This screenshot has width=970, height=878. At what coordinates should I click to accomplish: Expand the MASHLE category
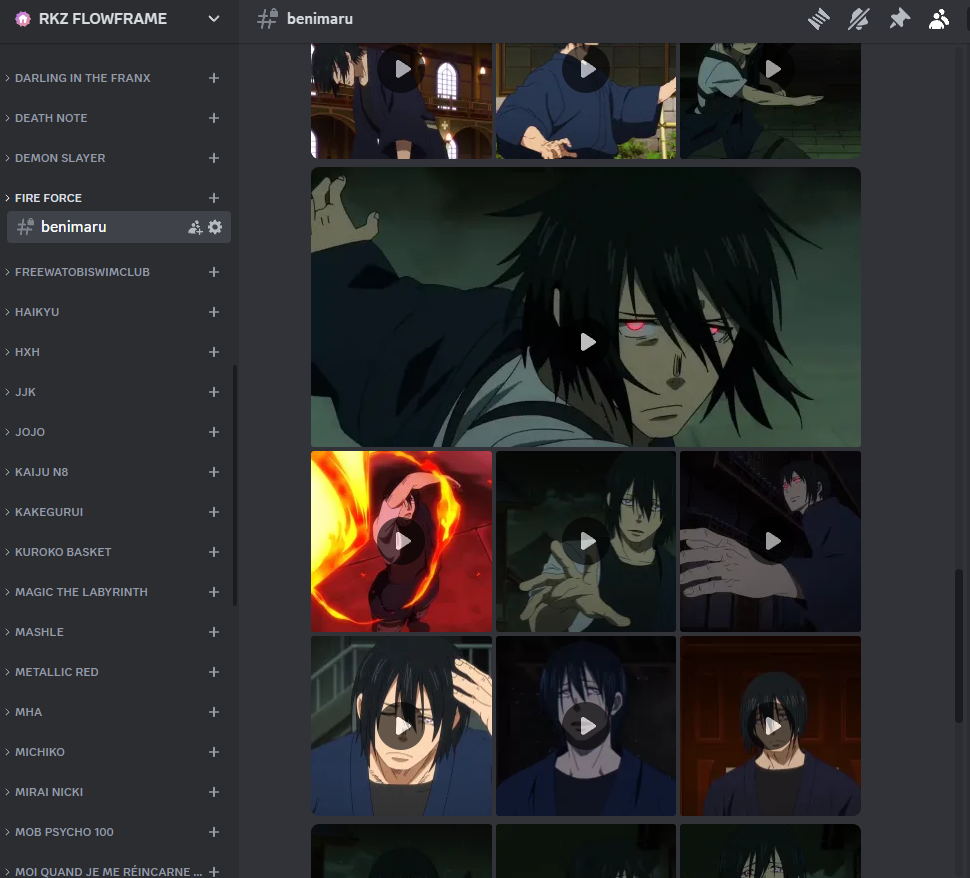(34, 632)
